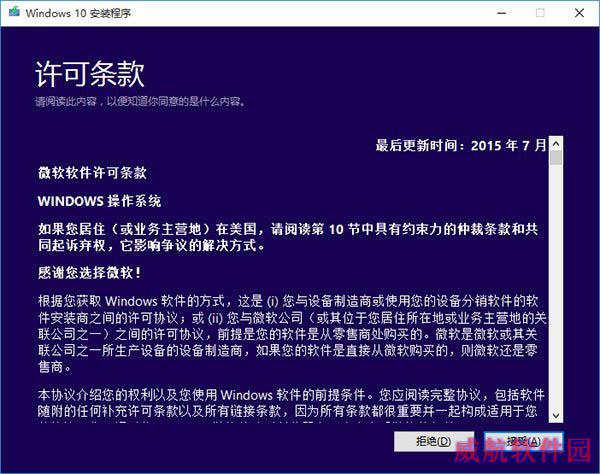
Task: Click bold paragraph starting 如果您居住
Action: (288, 237)
